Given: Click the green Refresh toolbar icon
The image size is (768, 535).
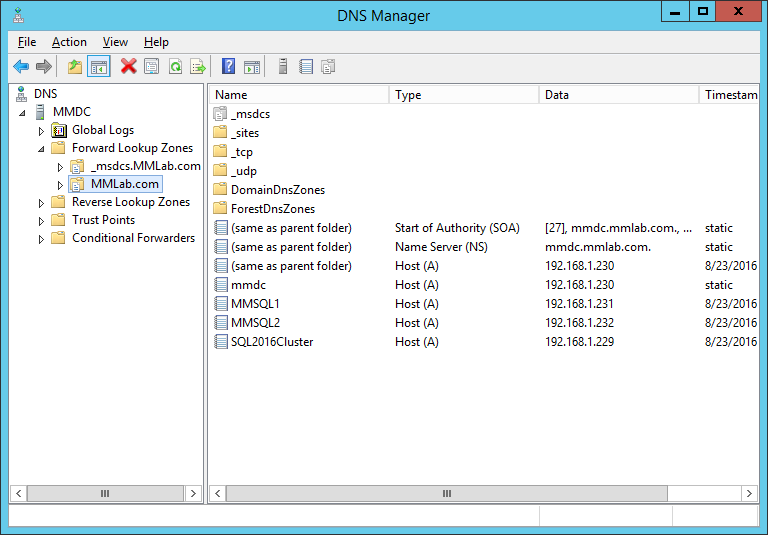Looking at the screenshot, I should pos(175,67).
